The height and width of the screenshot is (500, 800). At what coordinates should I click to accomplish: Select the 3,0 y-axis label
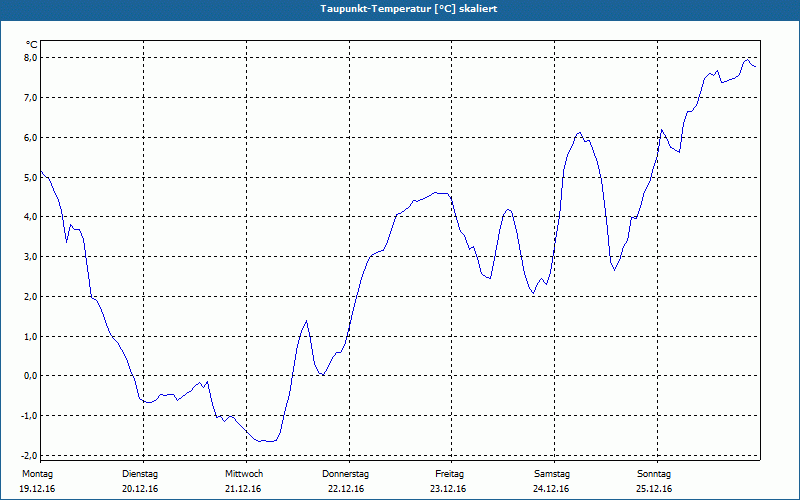click(x=31, y=256)
